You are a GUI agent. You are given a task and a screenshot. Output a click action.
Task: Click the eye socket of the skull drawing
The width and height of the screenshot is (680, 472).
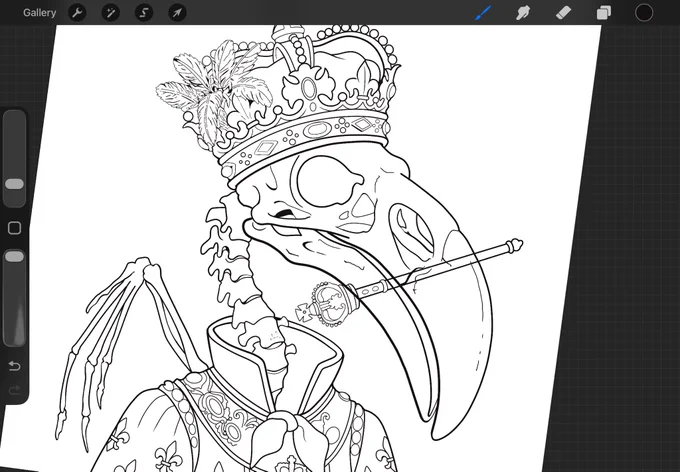pos(330,182)
